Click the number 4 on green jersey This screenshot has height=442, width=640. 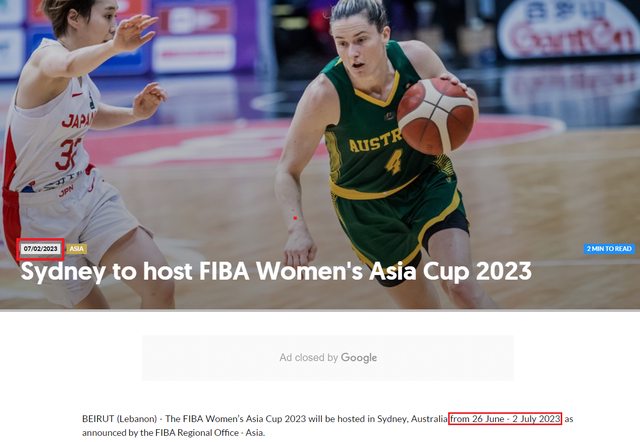[x=394, y=162]
